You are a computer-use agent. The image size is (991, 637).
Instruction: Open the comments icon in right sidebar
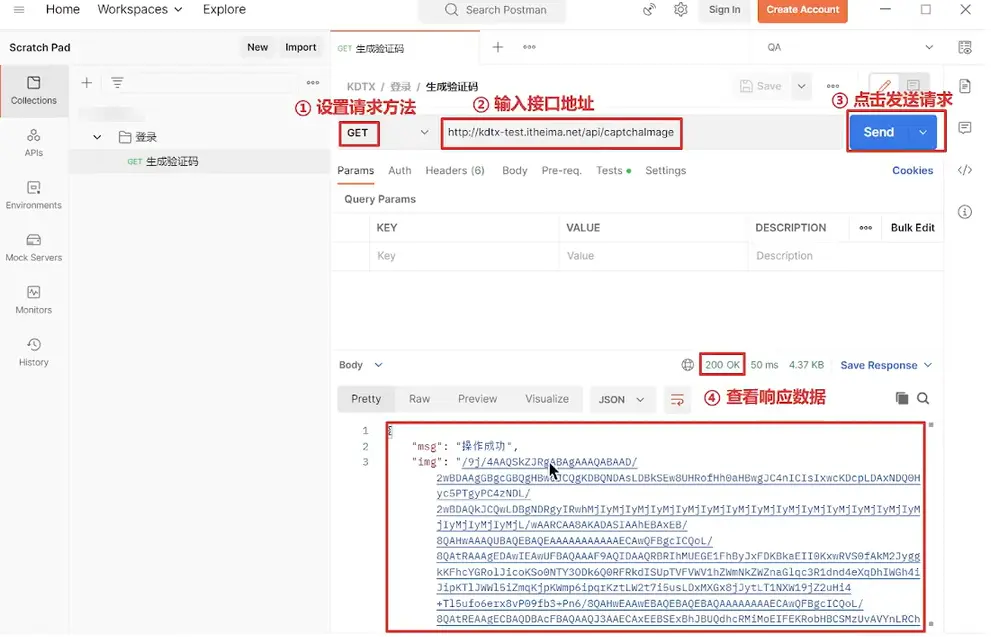pos(964,128)
